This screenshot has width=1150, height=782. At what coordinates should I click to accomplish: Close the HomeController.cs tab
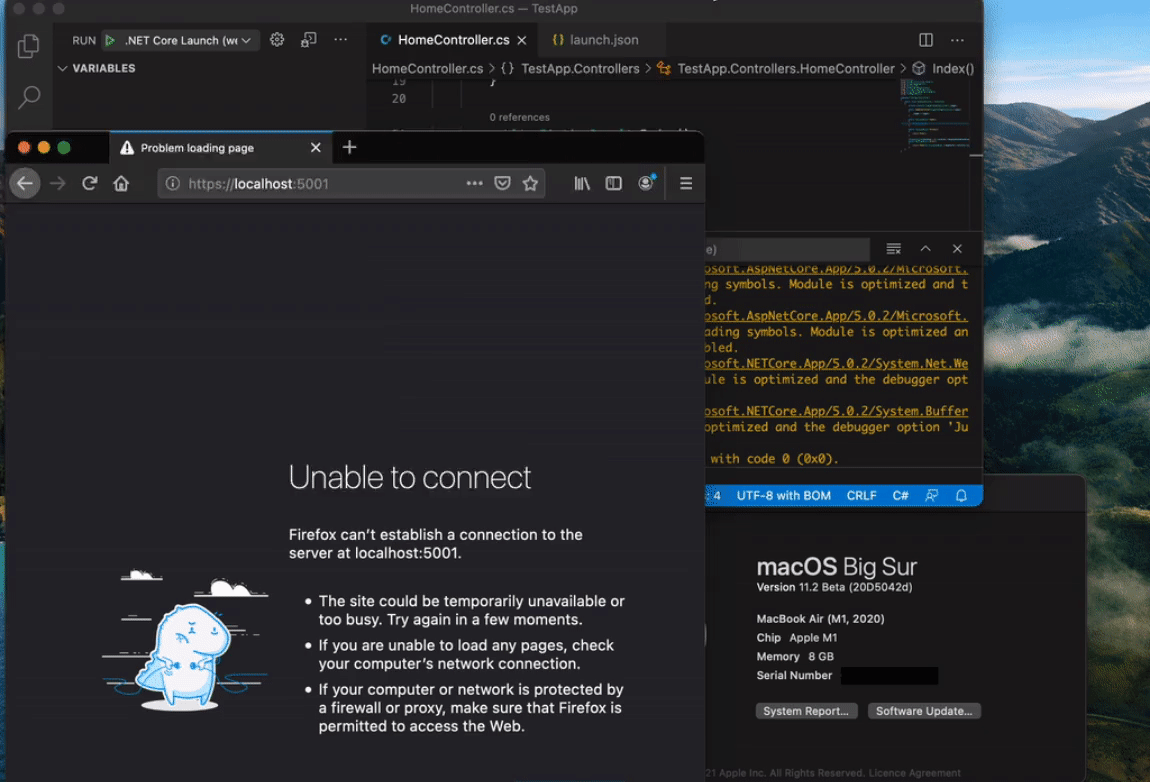tap(521, 40)
